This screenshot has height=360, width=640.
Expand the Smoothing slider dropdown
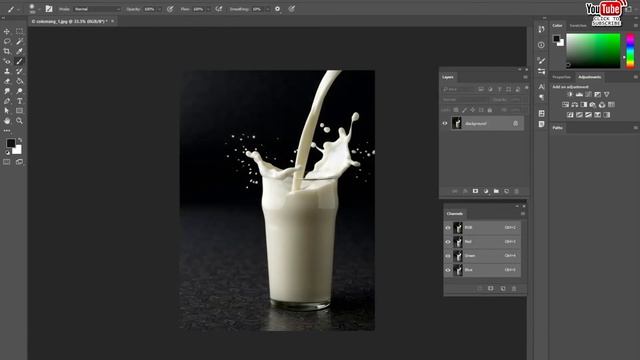tap(267, 9)
